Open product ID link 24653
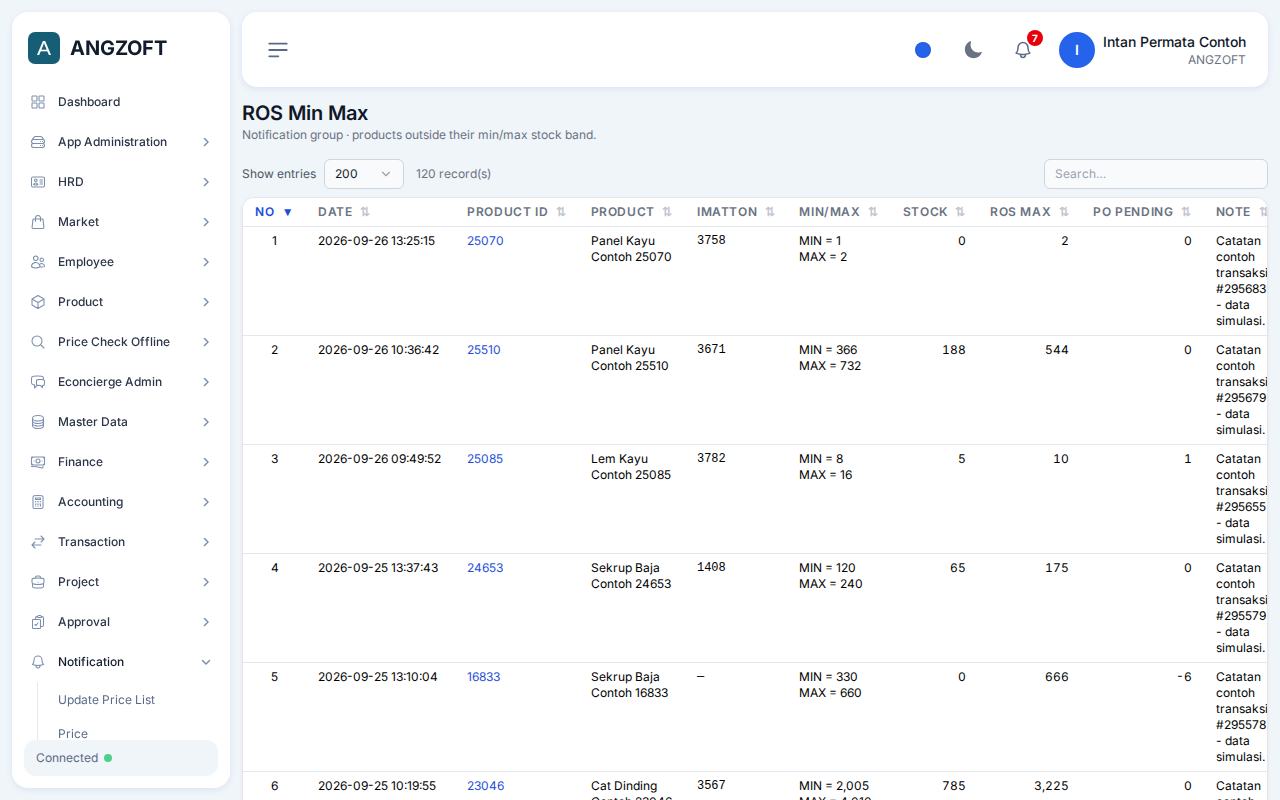 pos(485,568)
